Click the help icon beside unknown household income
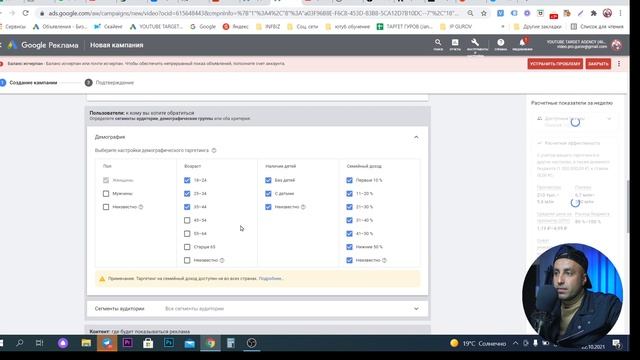Image resolution: width=640 pixels, height=360 pixels. pos(384,260)
